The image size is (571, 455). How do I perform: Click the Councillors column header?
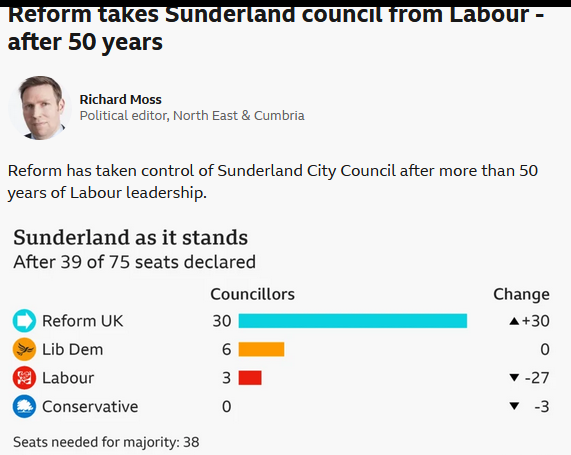point(252,294)
